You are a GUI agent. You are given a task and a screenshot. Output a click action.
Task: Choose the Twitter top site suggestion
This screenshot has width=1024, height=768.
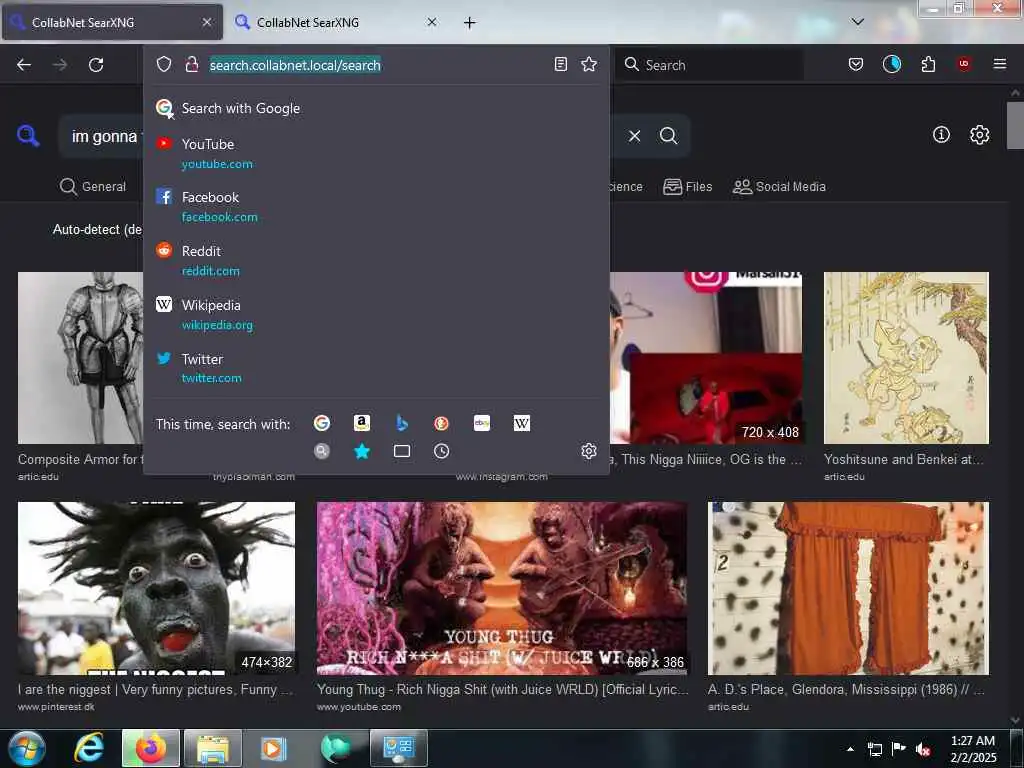pyautogui.click(x=377, y=368)
